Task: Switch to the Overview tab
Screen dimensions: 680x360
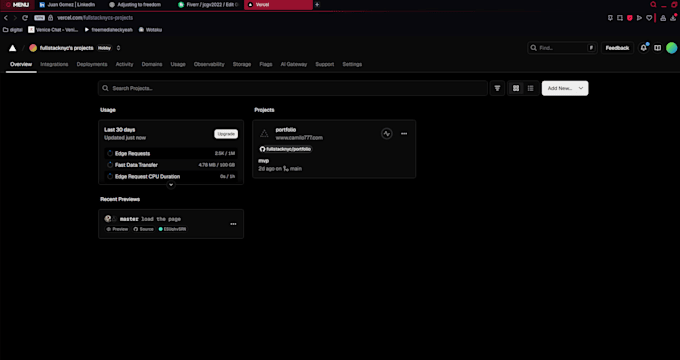Action: [x=21, y=64]
